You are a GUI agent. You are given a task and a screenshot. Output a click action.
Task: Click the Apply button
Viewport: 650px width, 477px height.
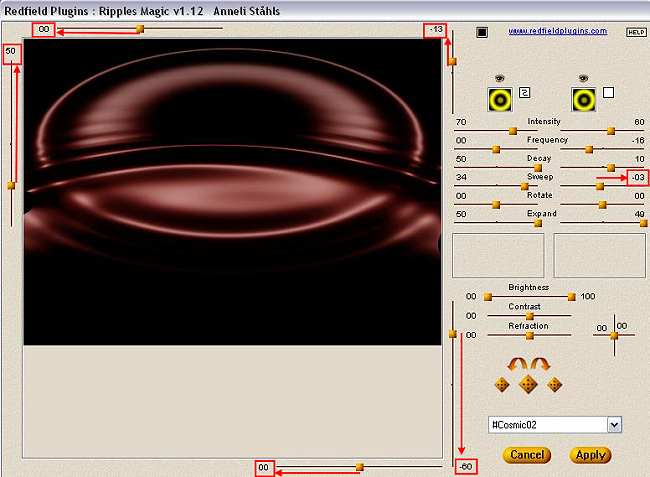pyautogui.click(x=590, y=455)
